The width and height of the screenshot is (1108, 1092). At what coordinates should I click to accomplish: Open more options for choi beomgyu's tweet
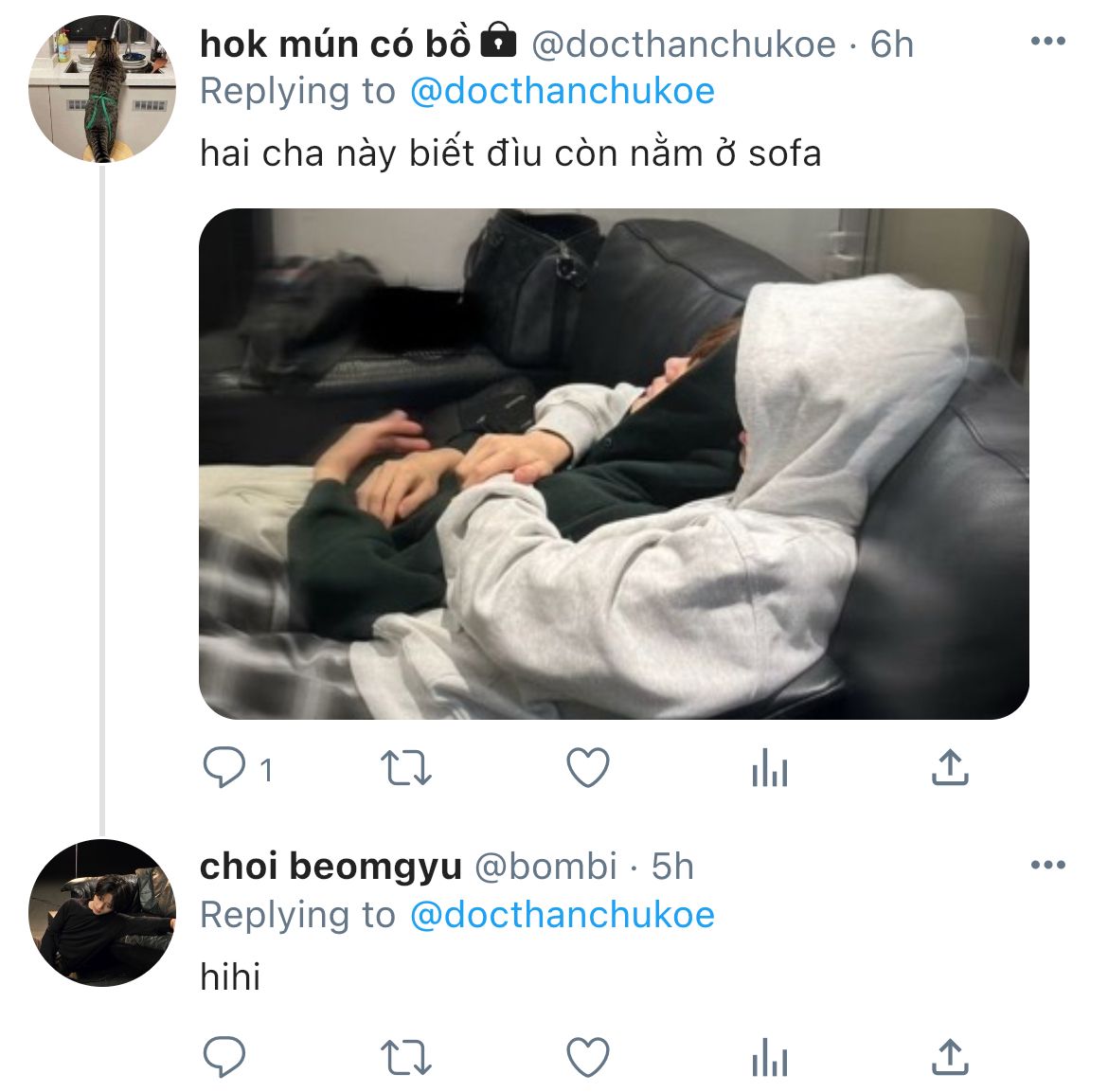(1047, 866)
